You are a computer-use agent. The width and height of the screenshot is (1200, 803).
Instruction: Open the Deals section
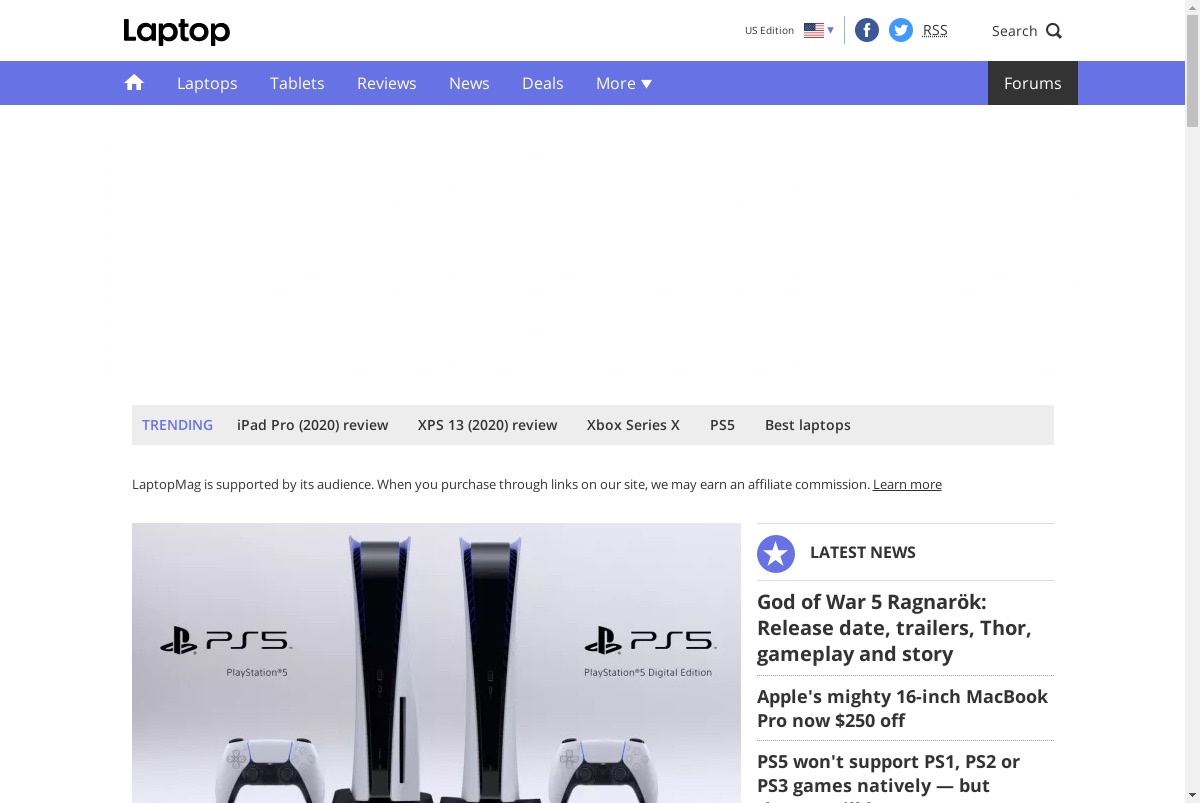pos(543,83)
